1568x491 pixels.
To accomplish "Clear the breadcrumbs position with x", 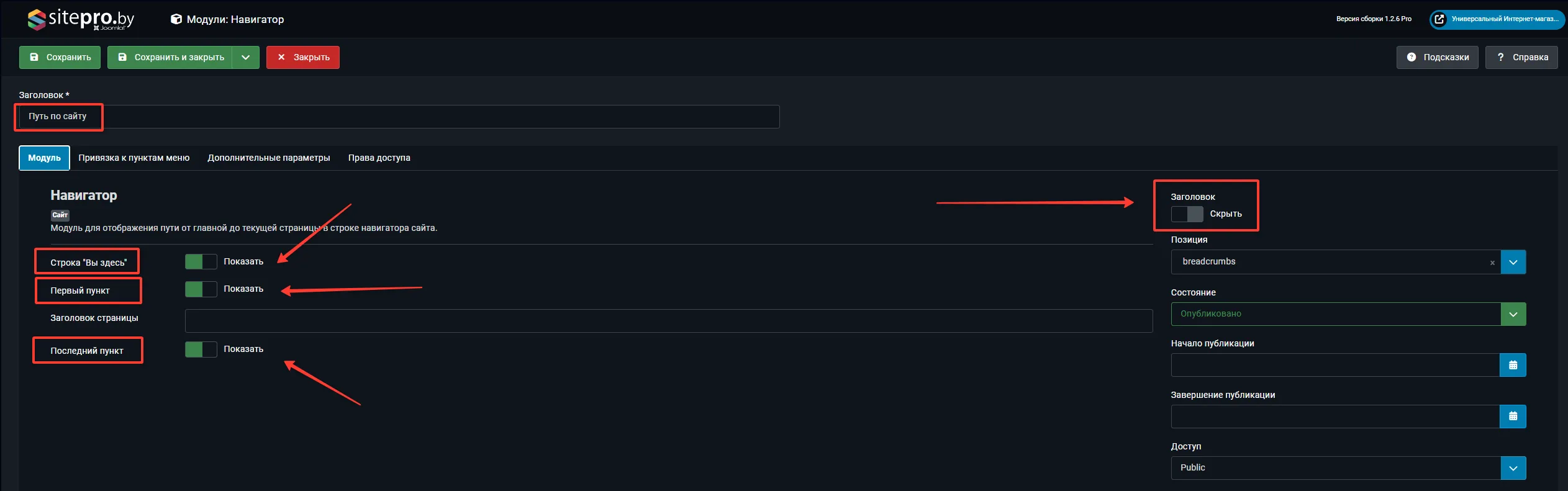I will pyautogui.click(x=1492, y=263).
